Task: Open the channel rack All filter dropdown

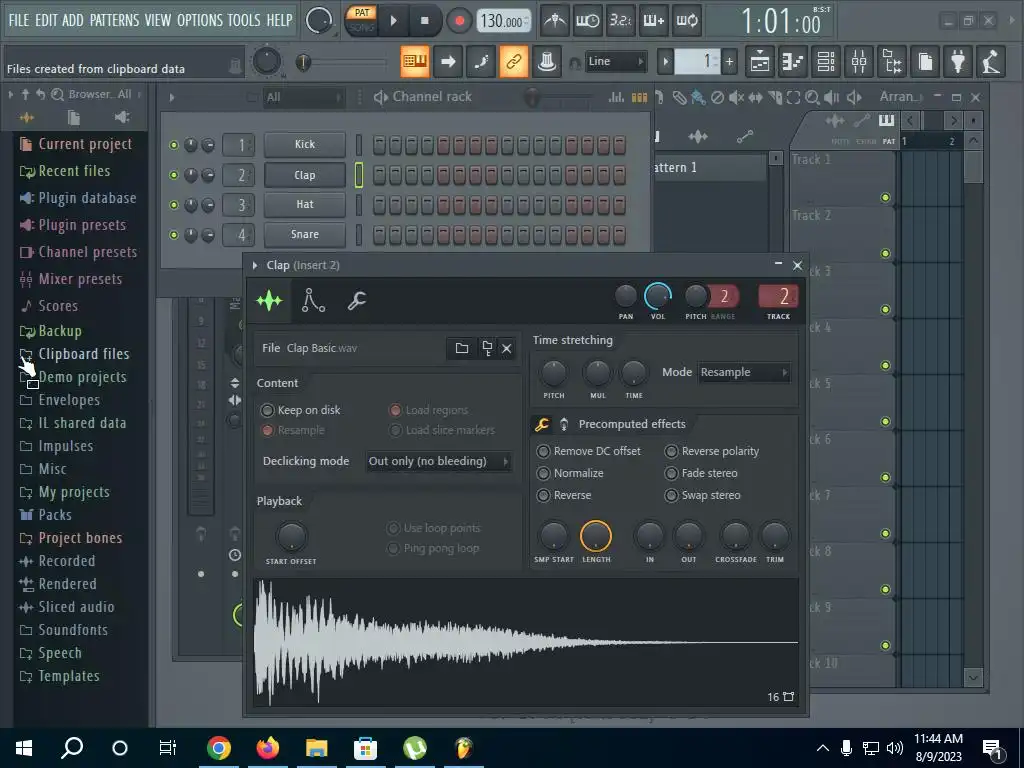Action: coord(303,97)
